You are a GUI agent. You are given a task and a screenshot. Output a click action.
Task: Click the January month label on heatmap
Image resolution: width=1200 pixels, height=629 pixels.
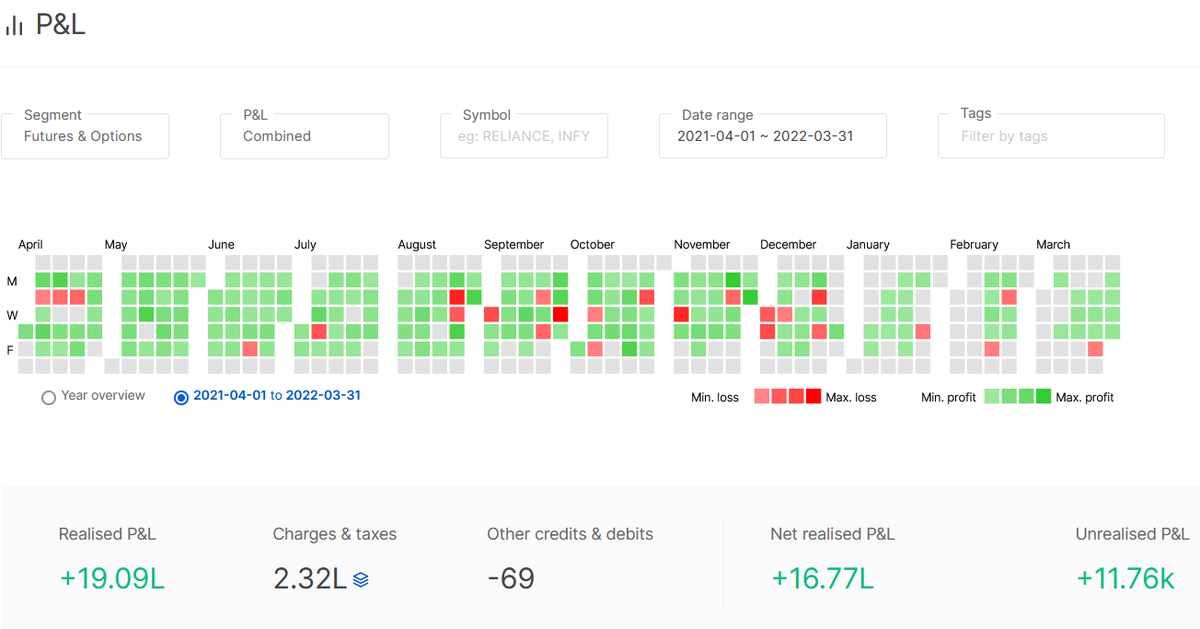[x=868, y=245]
